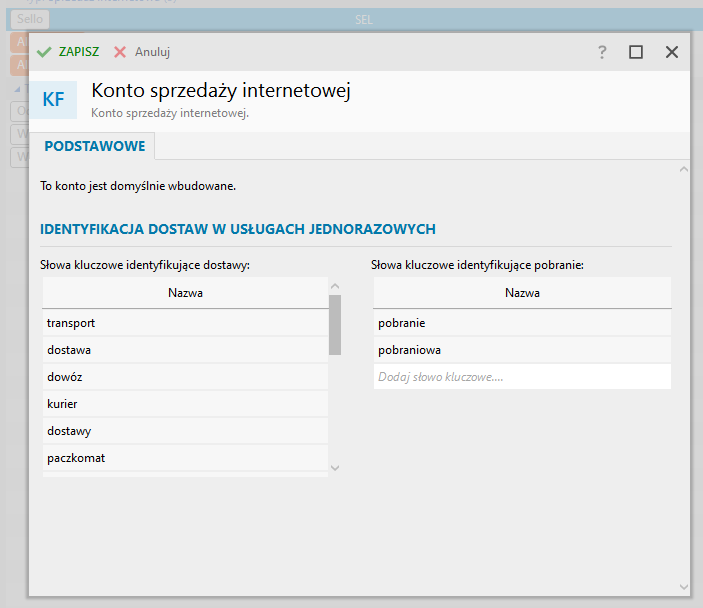Click the Sello button in the background

pos(28,19)
